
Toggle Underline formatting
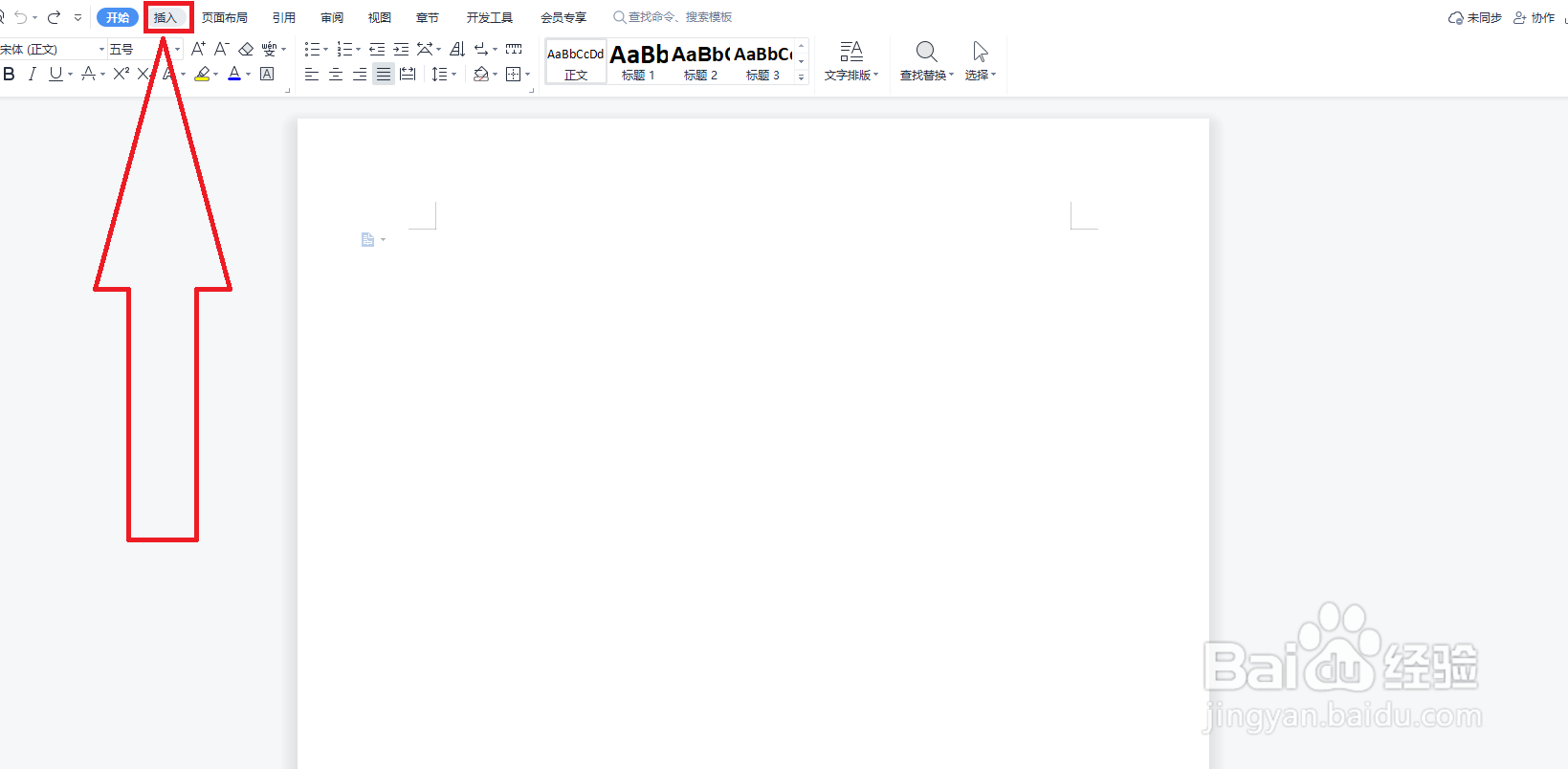coord(55,74)
